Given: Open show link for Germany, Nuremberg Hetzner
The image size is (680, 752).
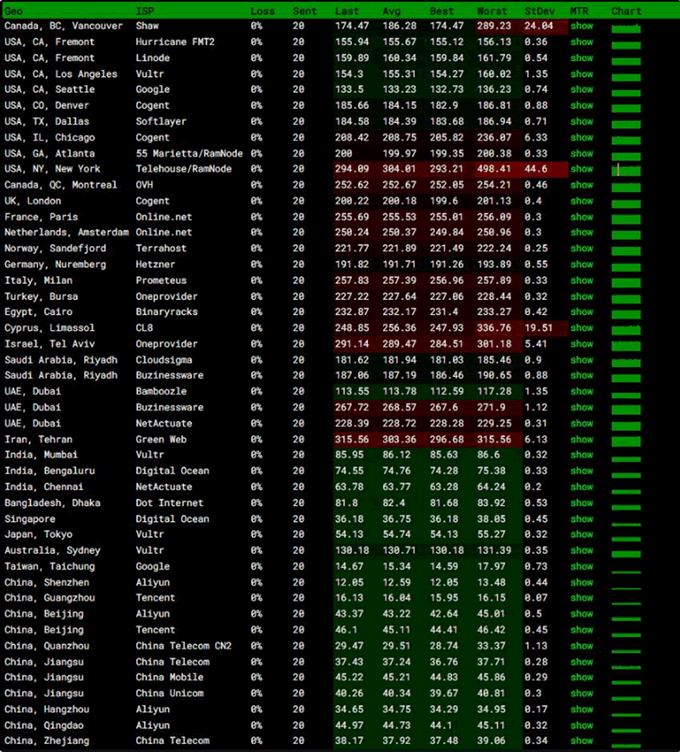Looking at the screenshot, I should pyautogui.click(x=581, y=264).
